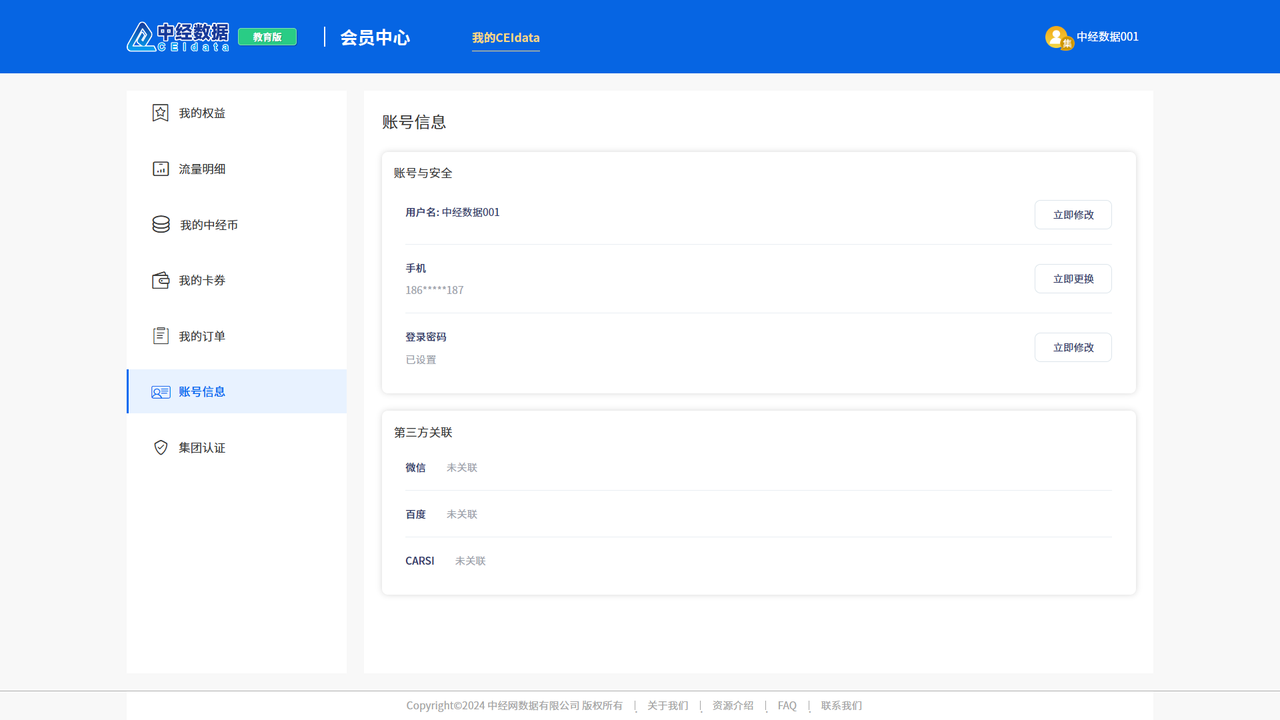Viewport: 1280px width, 720px height.
Task: Click the 中经数据001 username in header
Action: click(x=1107, y=37)
